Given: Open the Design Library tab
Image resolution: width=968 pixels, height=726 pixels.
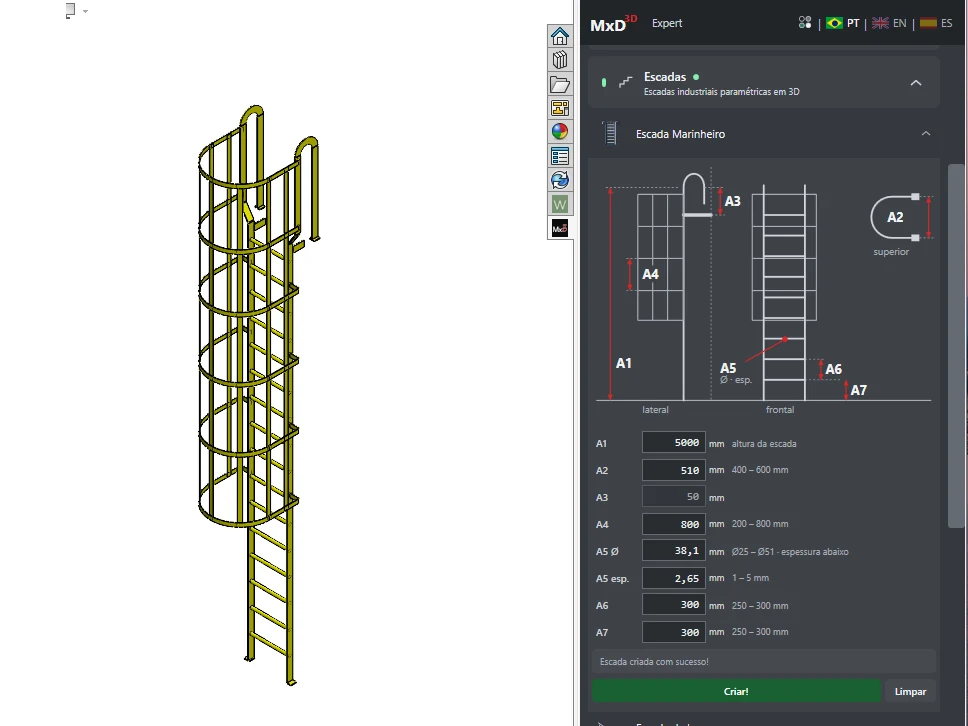Looking at the screenshot, I should click(560, 60).
